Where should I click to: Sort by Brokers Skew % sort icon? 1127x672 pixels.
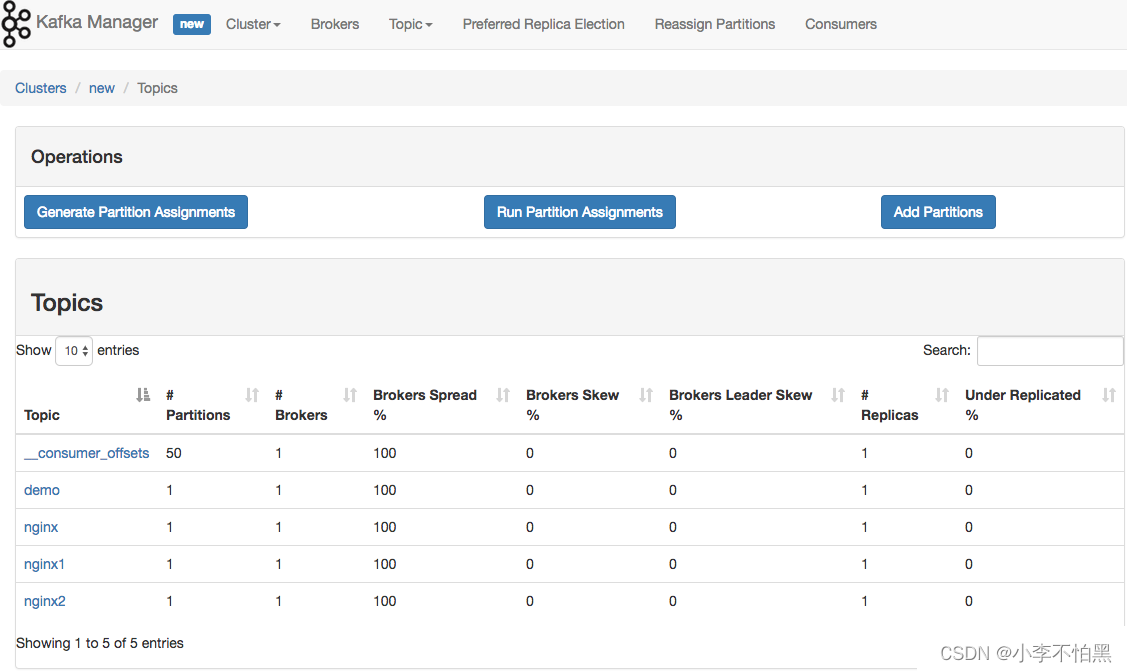[646, 395]
